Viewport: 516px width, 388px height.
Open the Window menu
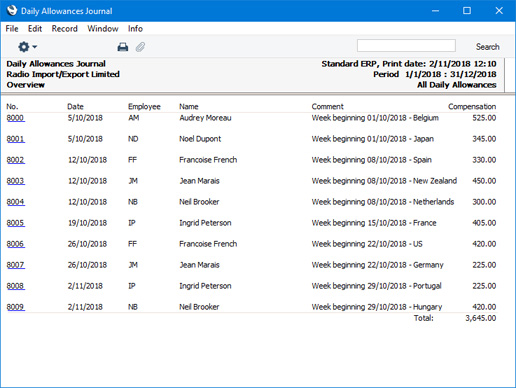point(103,29)
